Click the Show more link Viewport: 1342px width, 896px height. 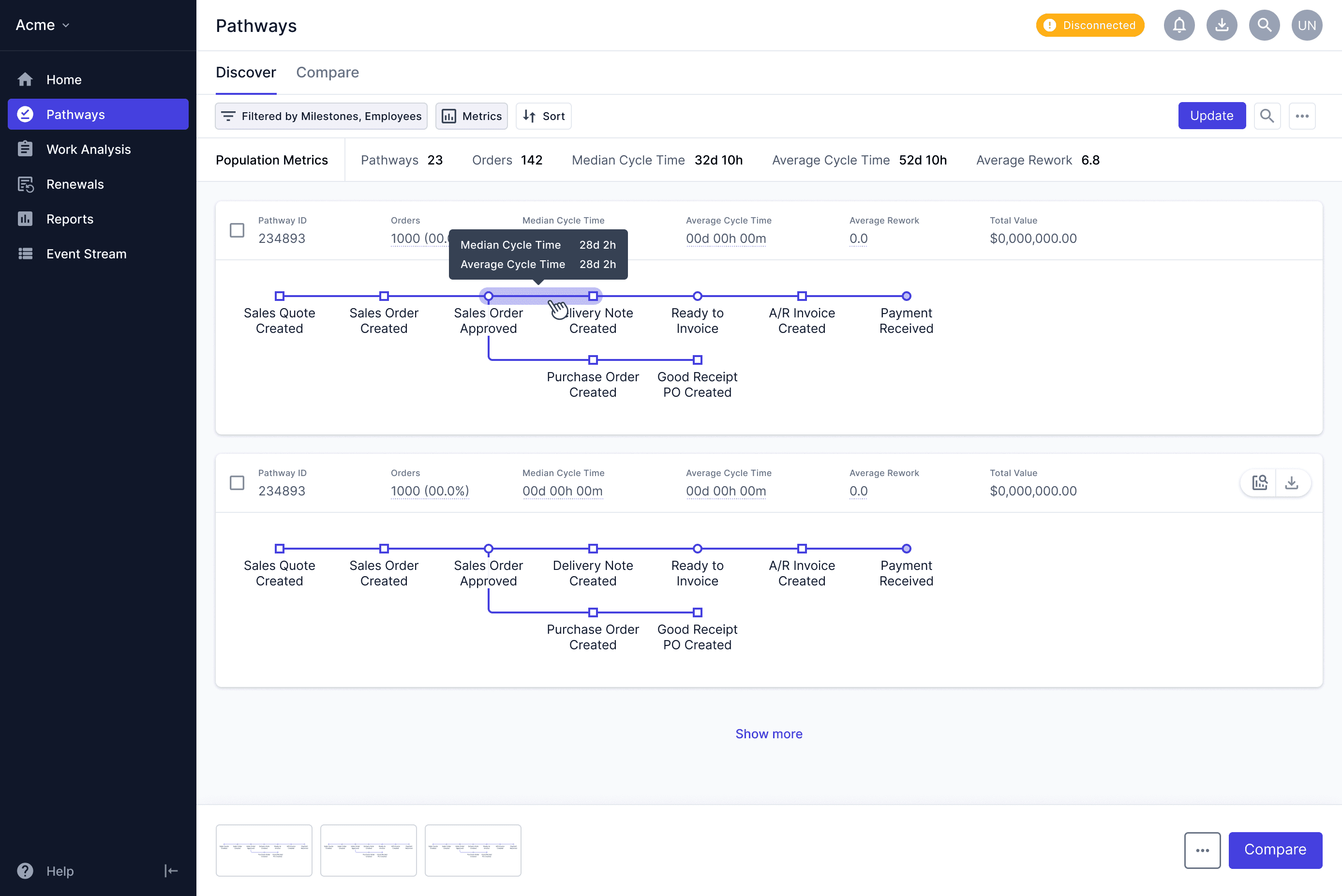click(x=768, y=734)
